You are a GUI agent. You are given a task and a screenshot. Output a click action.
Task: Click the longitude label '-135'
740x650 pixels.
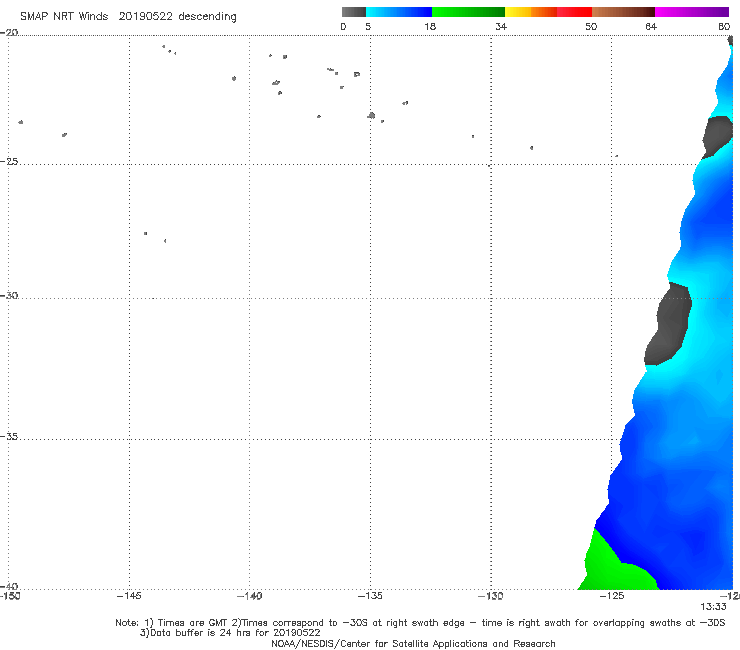(x=370, y=596)
